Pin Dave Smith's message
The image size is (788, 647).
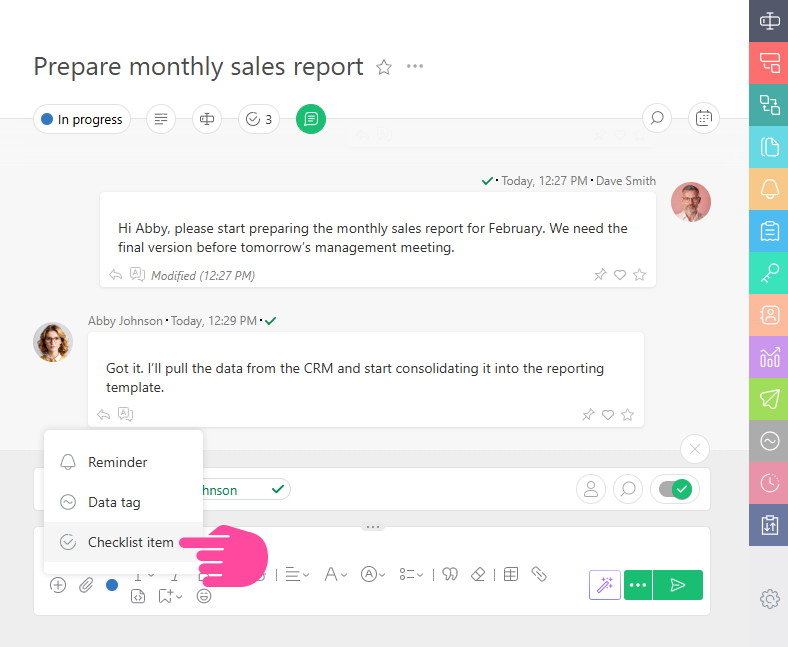(x=600, y=275)
